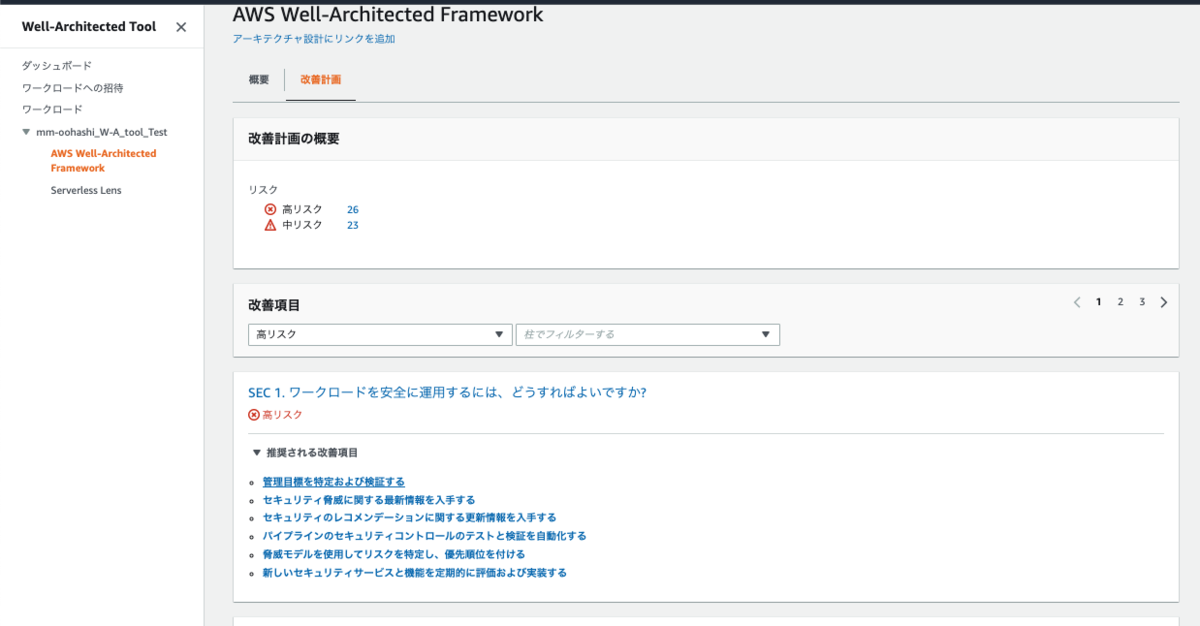Image resolution: width=1200 pixels, height=626 pixels.
Task: Open the 26 high risk count link
Action: (353, 209)
